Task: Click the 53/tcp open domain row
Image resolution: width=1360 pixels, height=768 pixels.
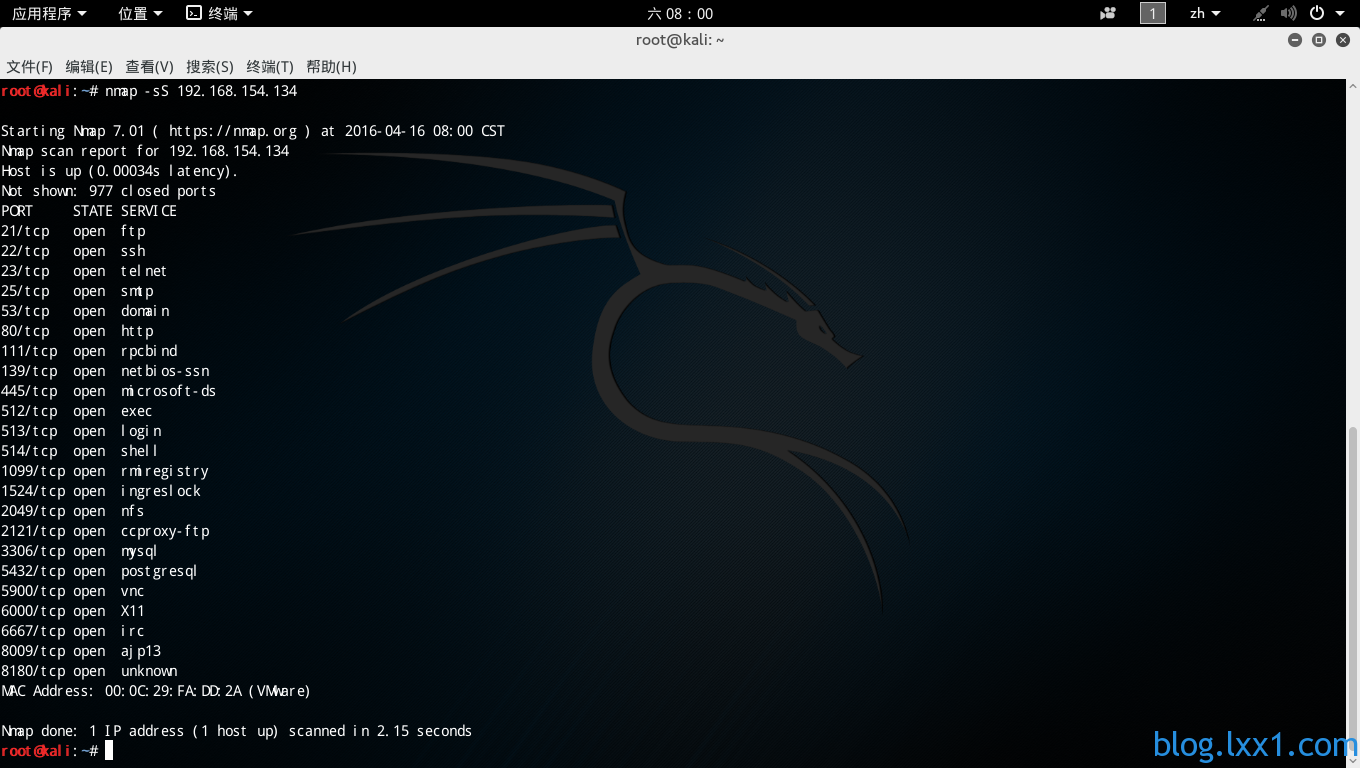Action: (85, 311)
